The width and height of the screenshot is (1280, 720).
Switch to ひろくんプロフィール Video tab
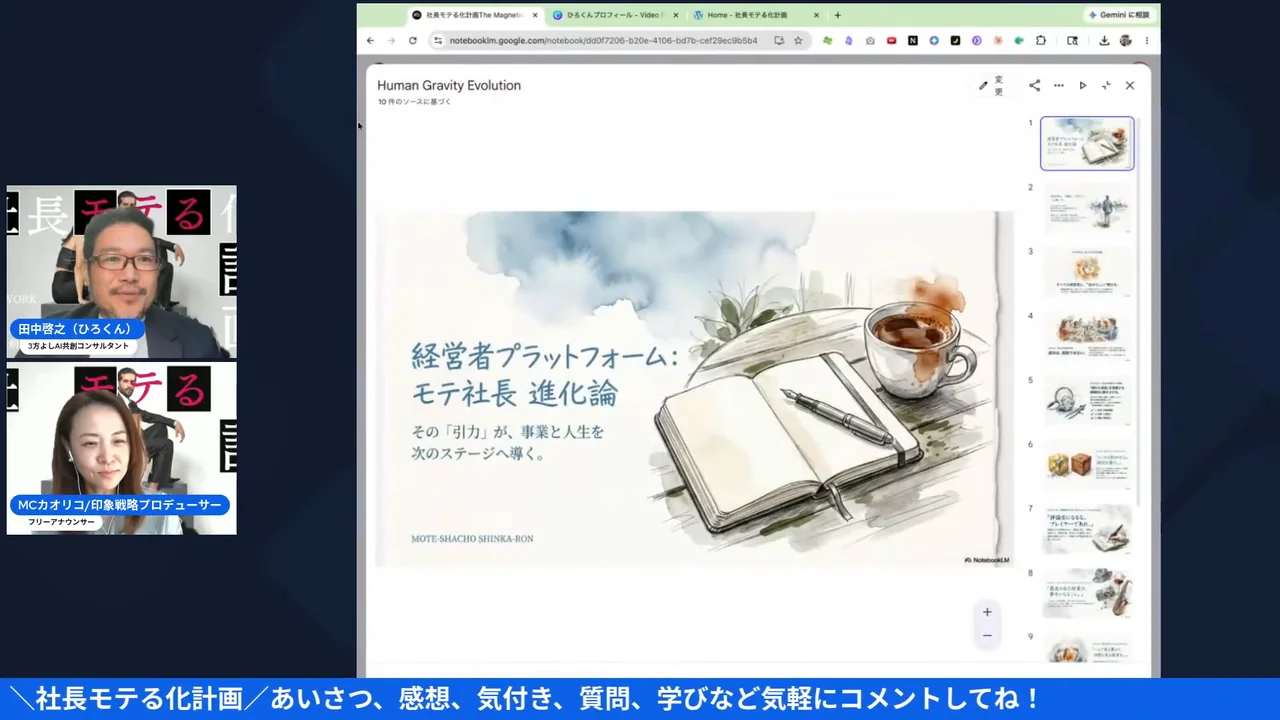click(x=615, y=15)
